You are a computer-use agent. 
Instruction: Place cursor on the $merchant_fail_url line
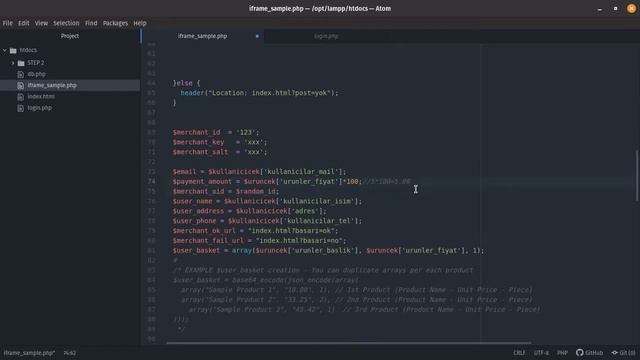coord(259,240)
